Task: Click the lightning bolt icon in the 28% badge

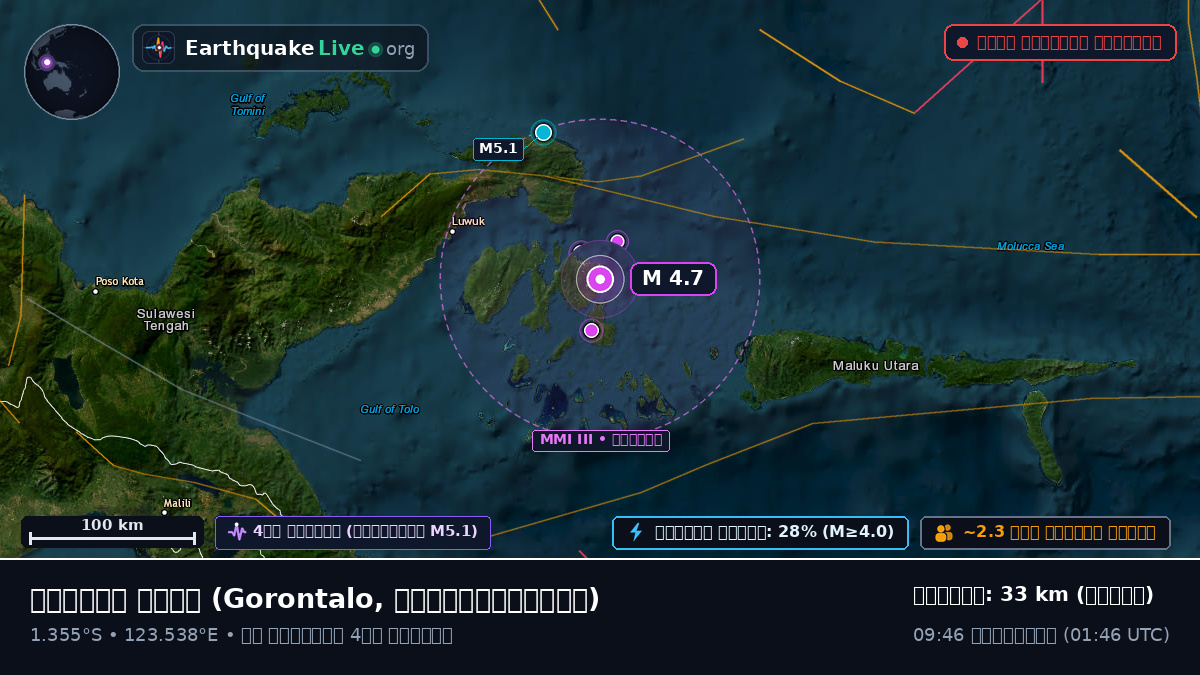Action: tap(635, 532)
